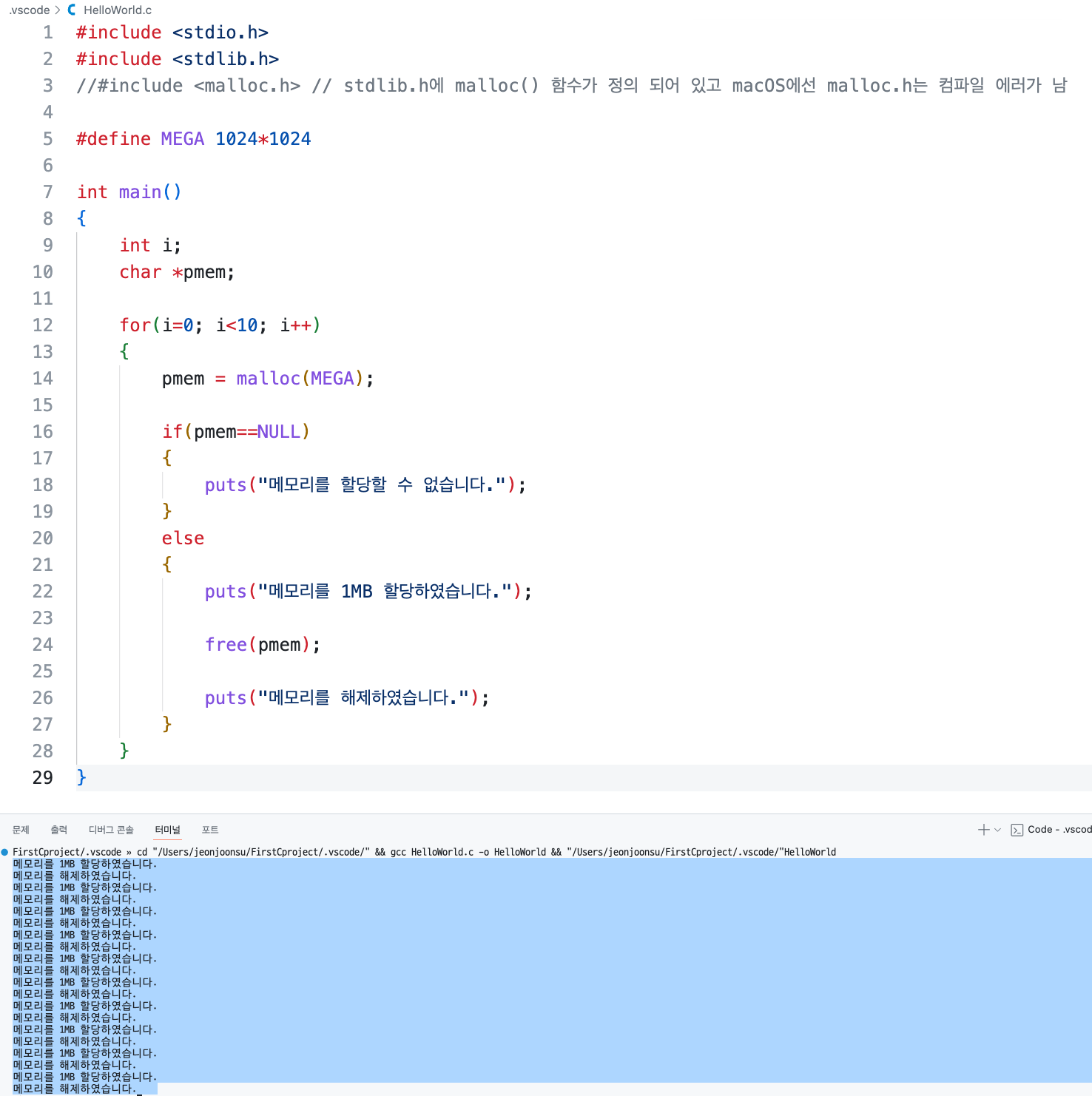Viewport: 1092px width, 1096px height.
Task: Switch to the 포트 panel tab
Action: (210, 830)
